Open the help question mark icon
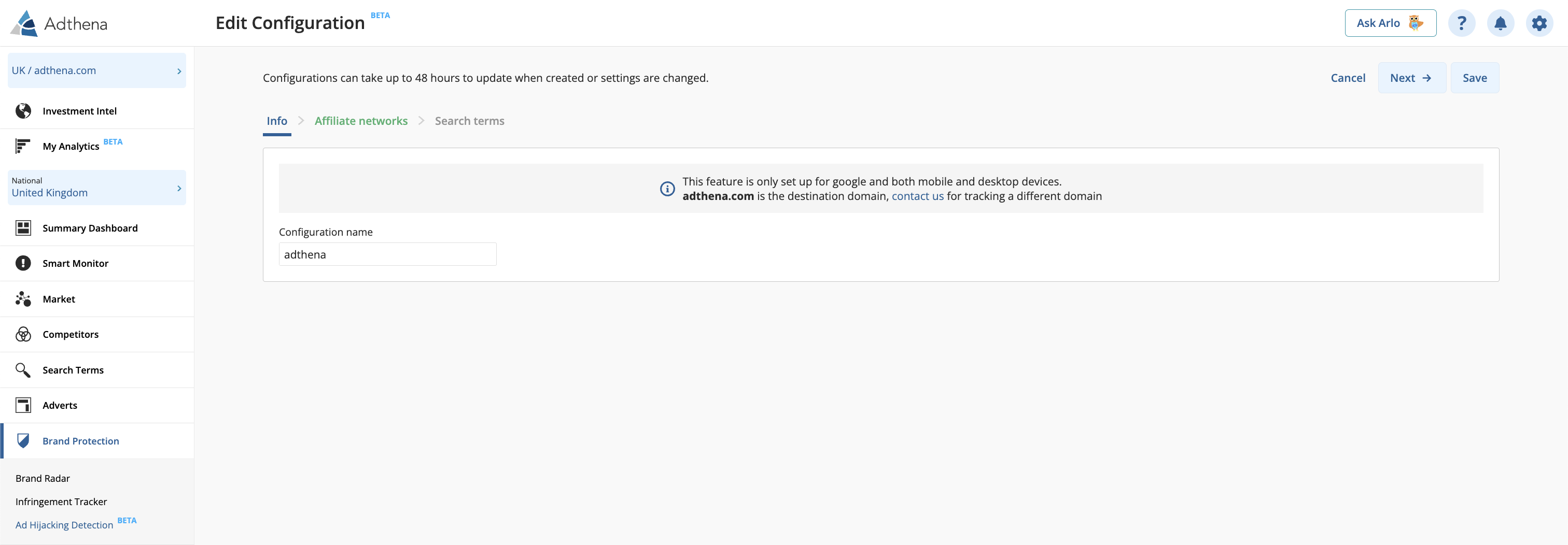 point(1462,23)
